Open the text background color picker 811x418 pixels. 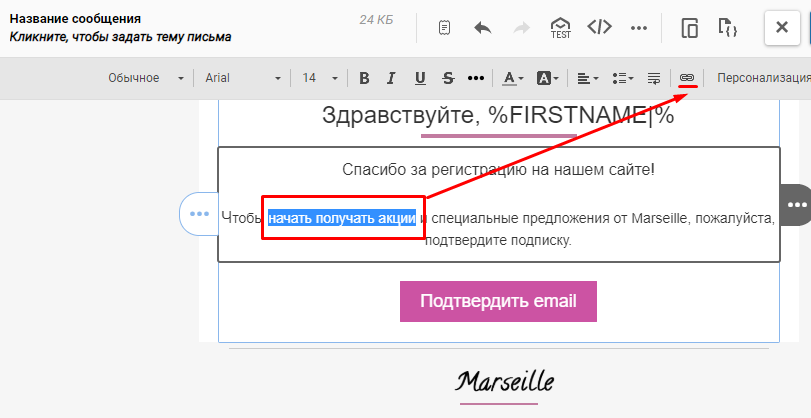click(x=548, y=78)
